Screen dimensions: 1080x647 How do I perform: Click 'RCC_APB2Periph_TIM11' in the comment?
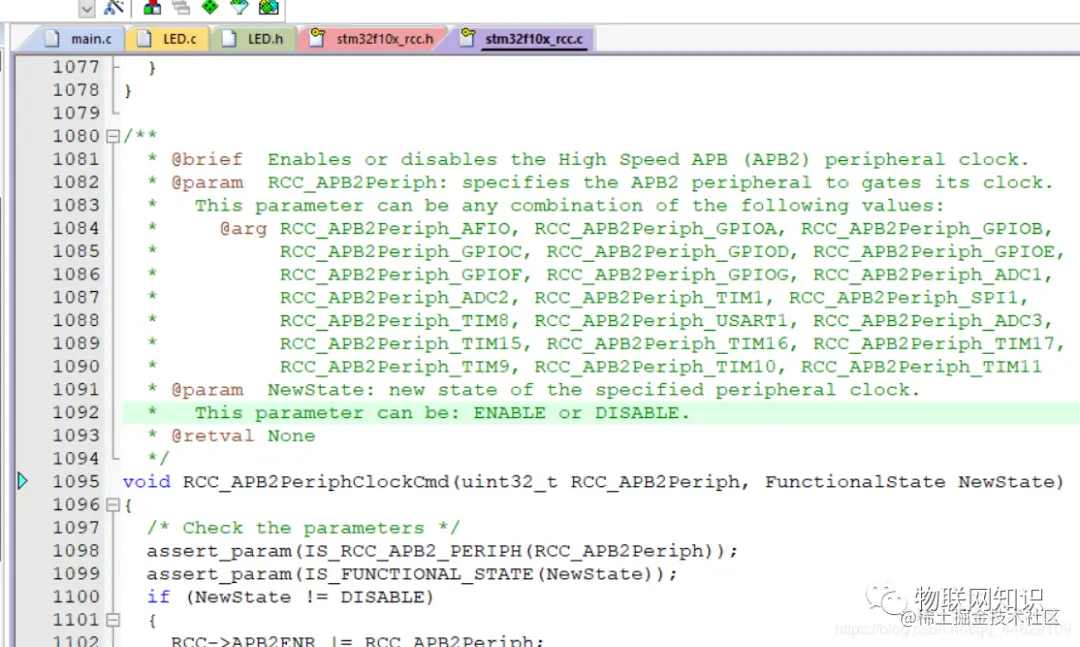click(x=922, y=367)
